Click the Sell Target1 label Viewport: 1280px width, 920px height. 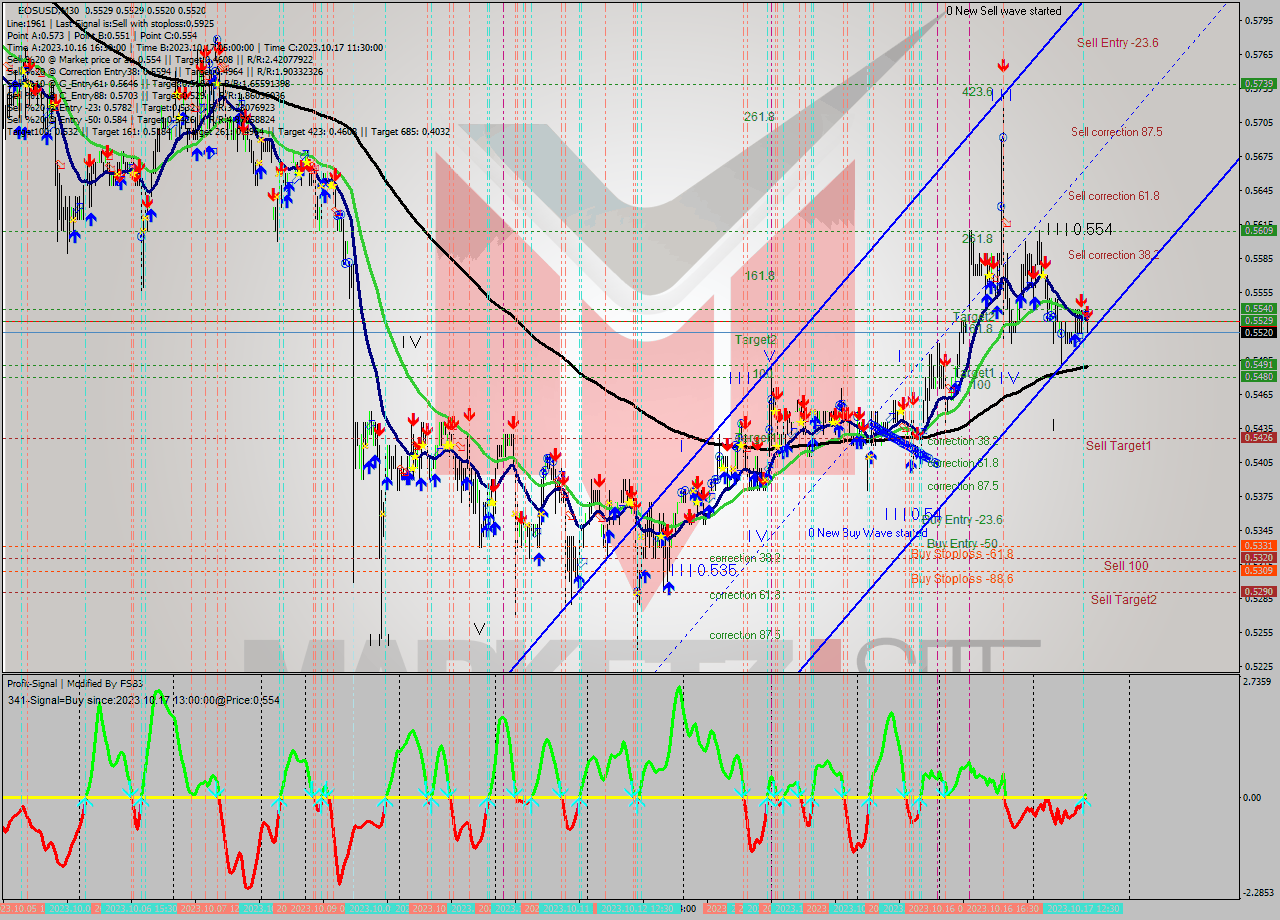coord(1118,446)
